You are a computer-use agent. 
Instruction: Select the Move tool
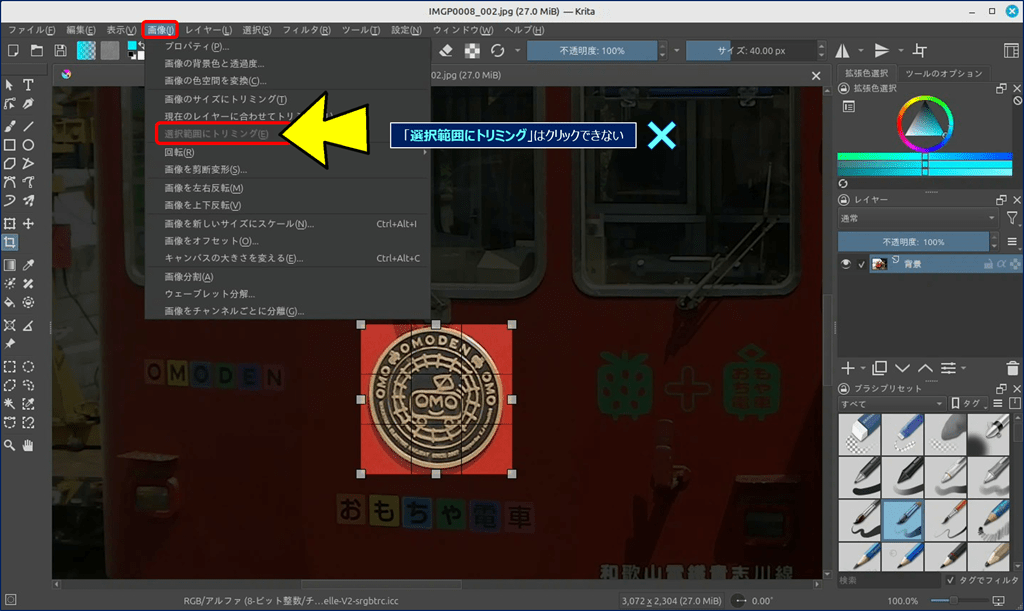click(x=28, y=224)
